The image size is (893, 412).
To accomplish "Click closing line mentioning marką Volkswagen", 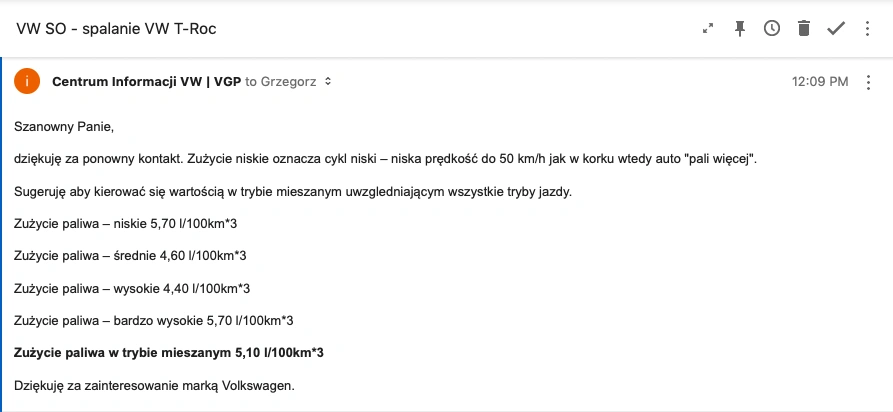I will click(x=154, y=386).
